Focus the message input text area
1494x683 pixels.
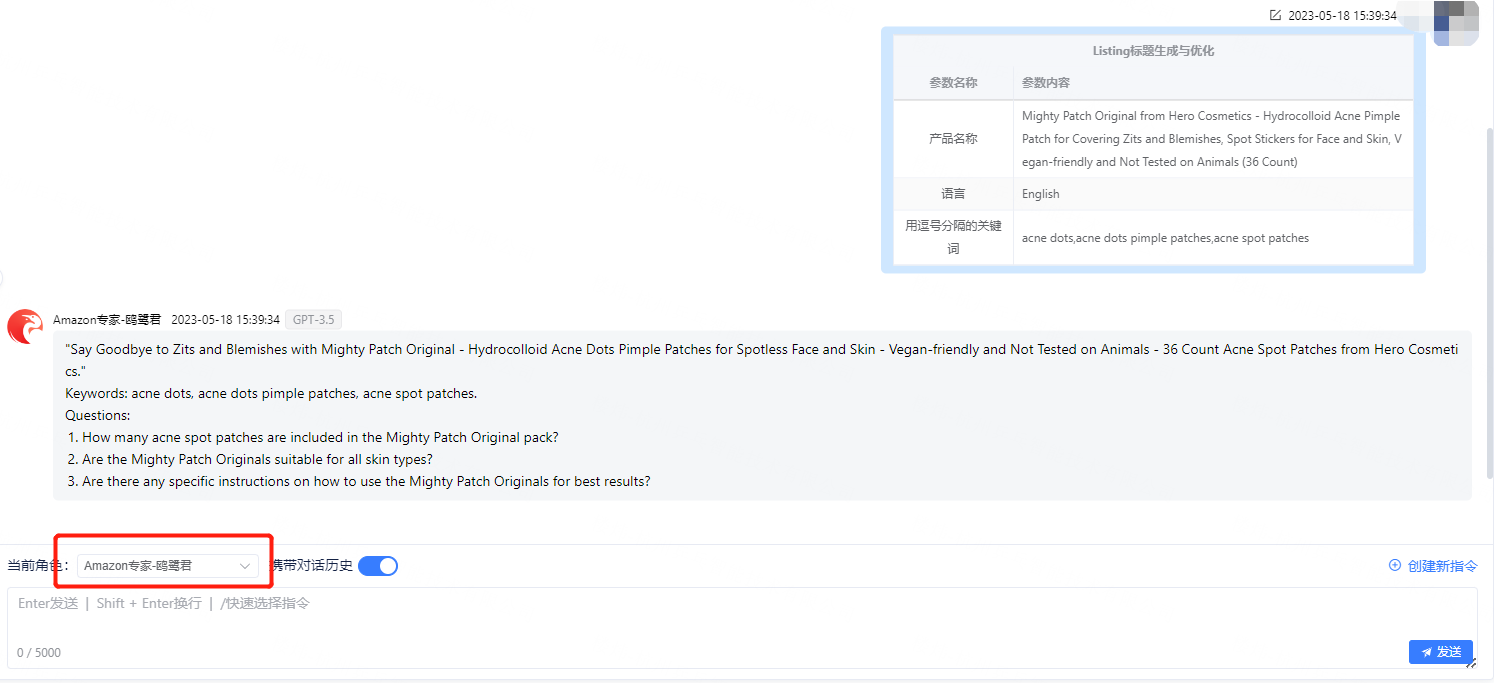tap(742, 628)
